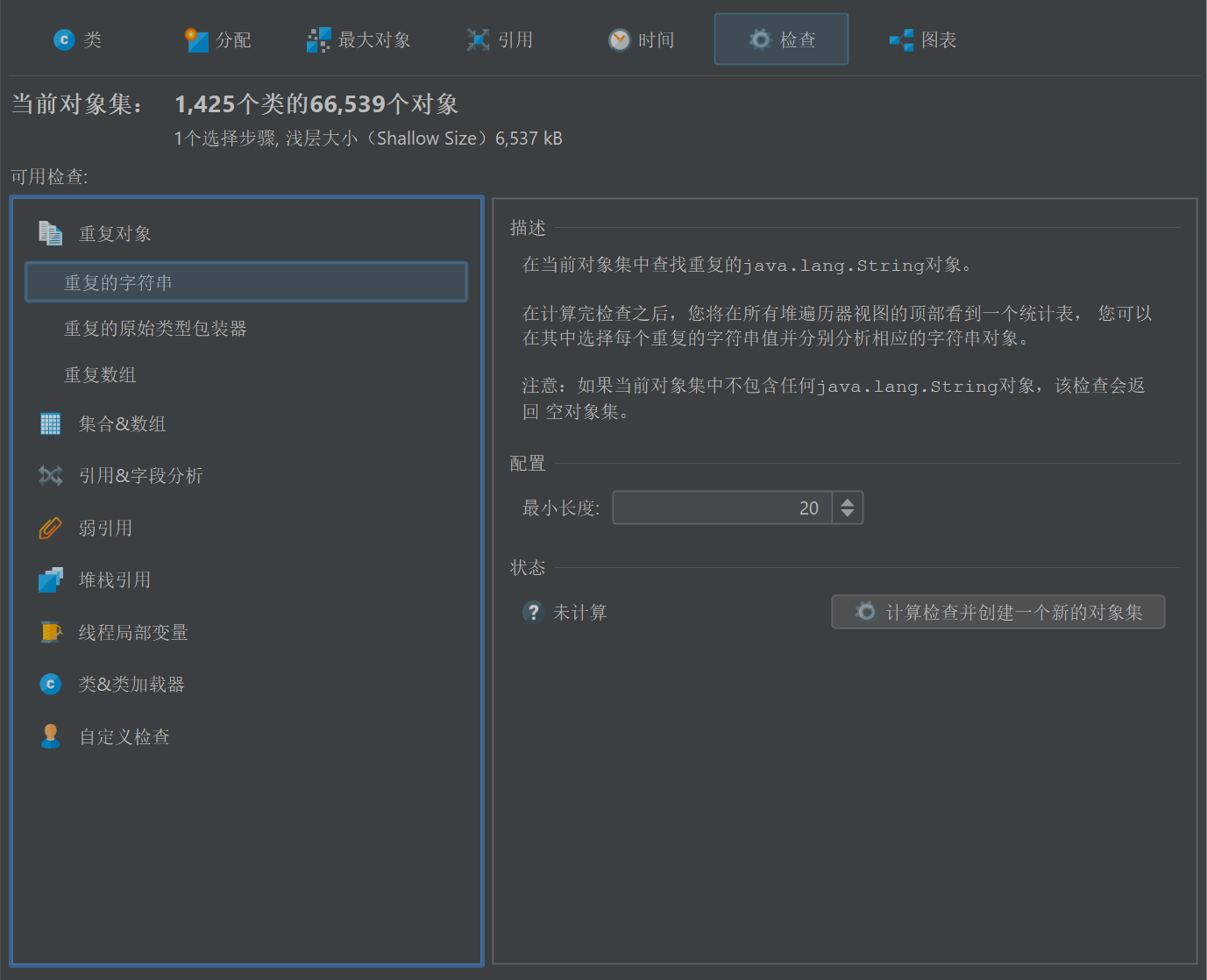
Task: Switch to the 类 (Classes) tab
Action: pyautogui.click(x=77, y=39)
